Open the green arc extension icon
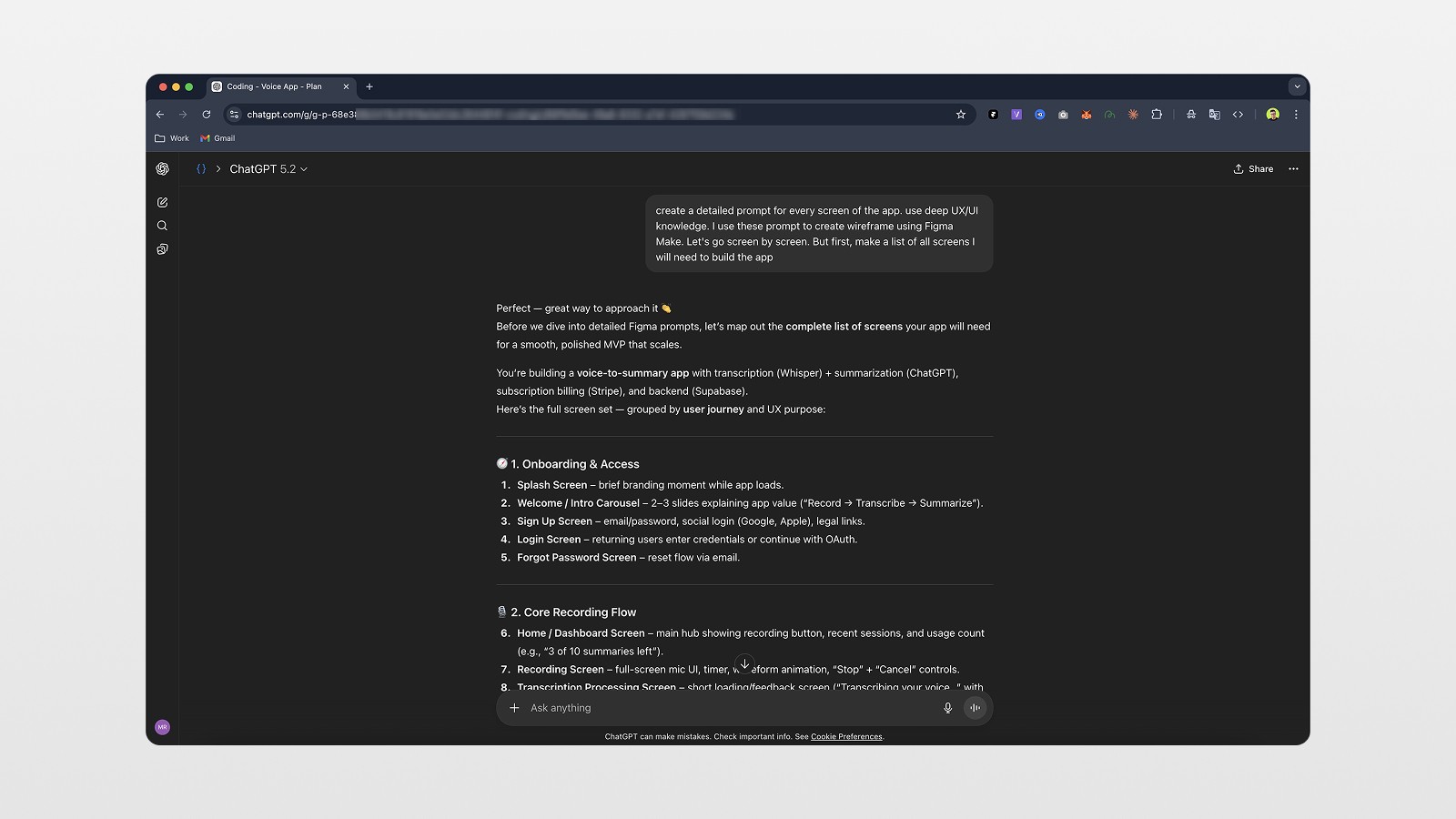The image size is (1456, 819). [x=1109, y=115]
